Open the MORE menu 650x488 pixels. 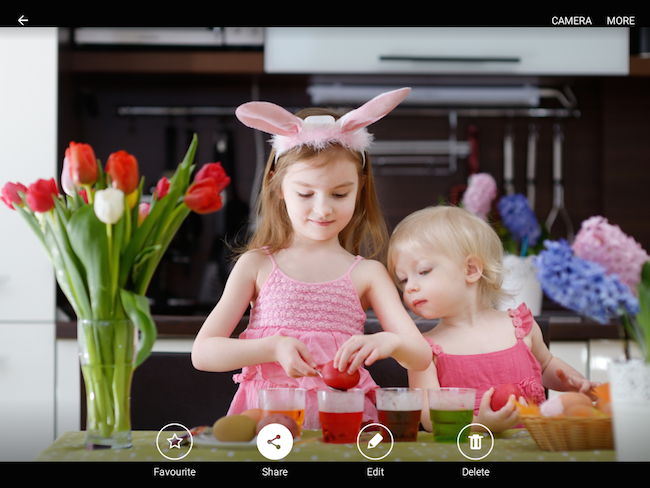click(621, 21)
